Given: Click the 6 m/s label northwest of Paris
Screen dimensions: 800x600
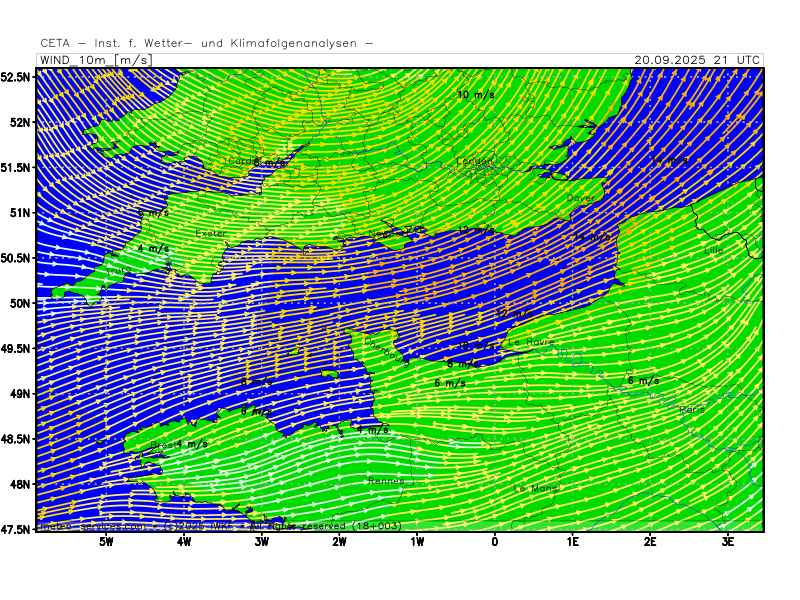Looking at the screenshot, I should 643,381.
